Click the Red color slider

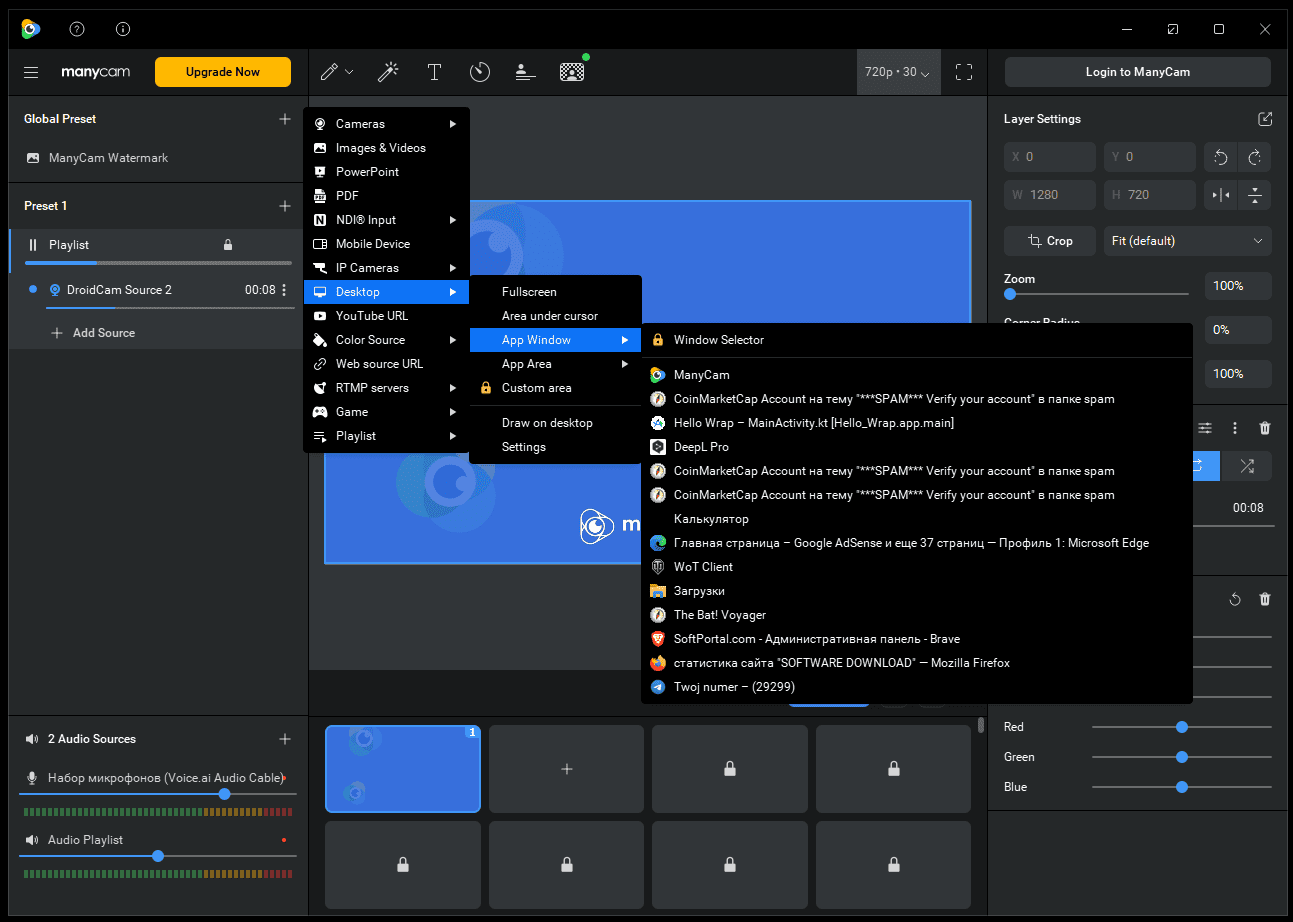point(1182,727)
